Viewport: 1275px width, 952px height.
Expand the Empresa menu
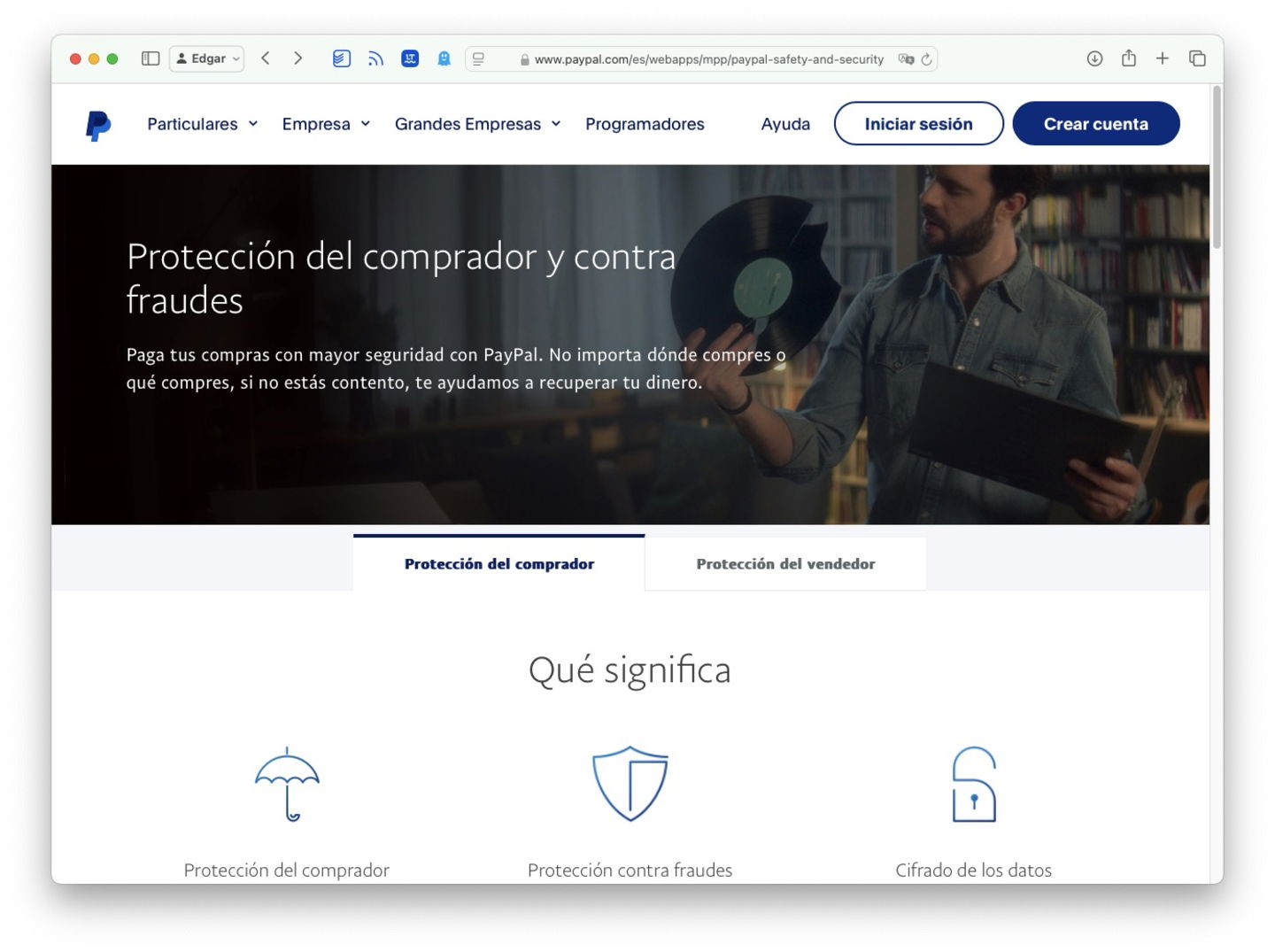326,124
